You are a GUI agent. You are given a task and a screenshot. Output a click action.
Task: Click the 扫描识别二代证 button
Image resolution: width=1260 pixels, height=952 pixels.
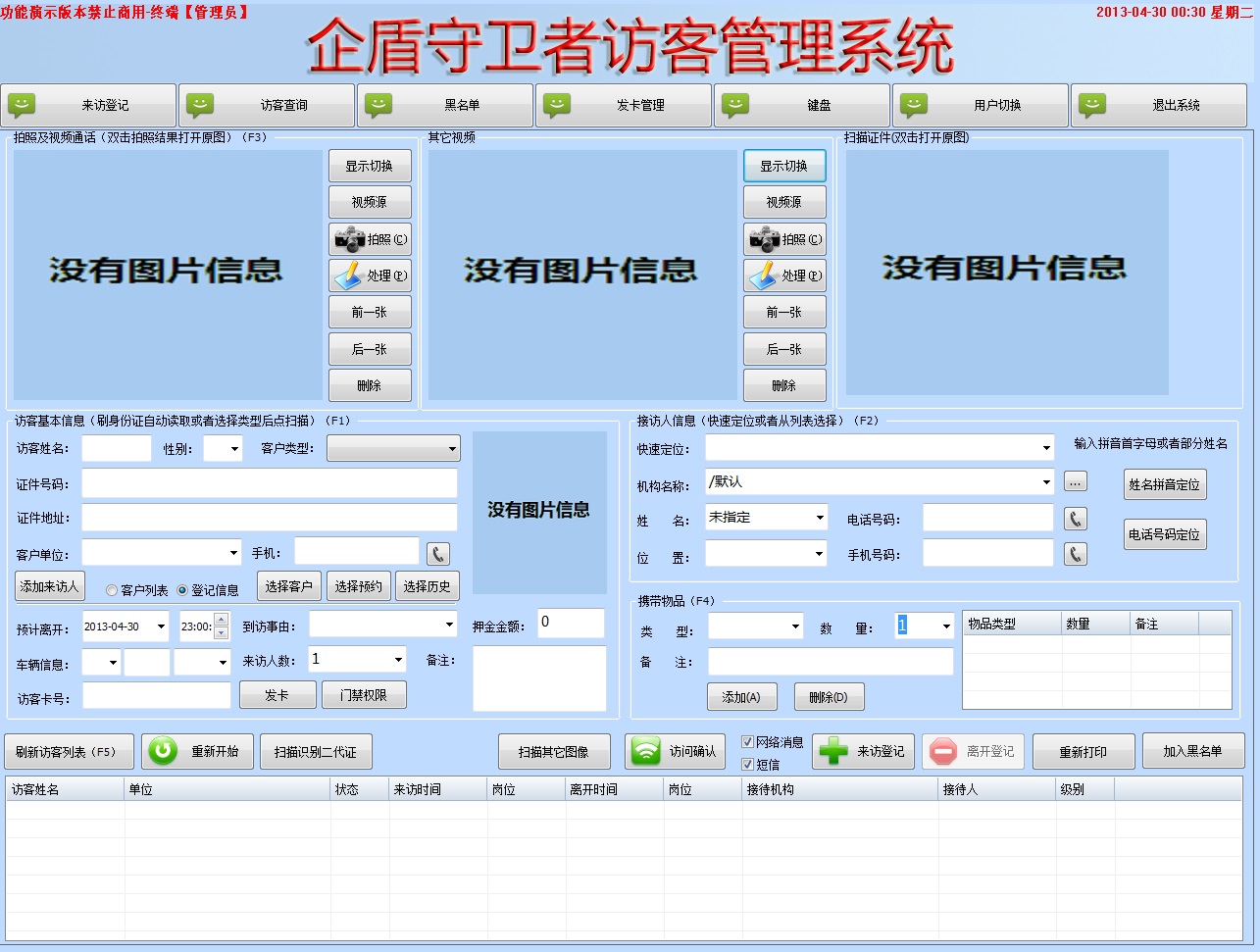point(316,752)
